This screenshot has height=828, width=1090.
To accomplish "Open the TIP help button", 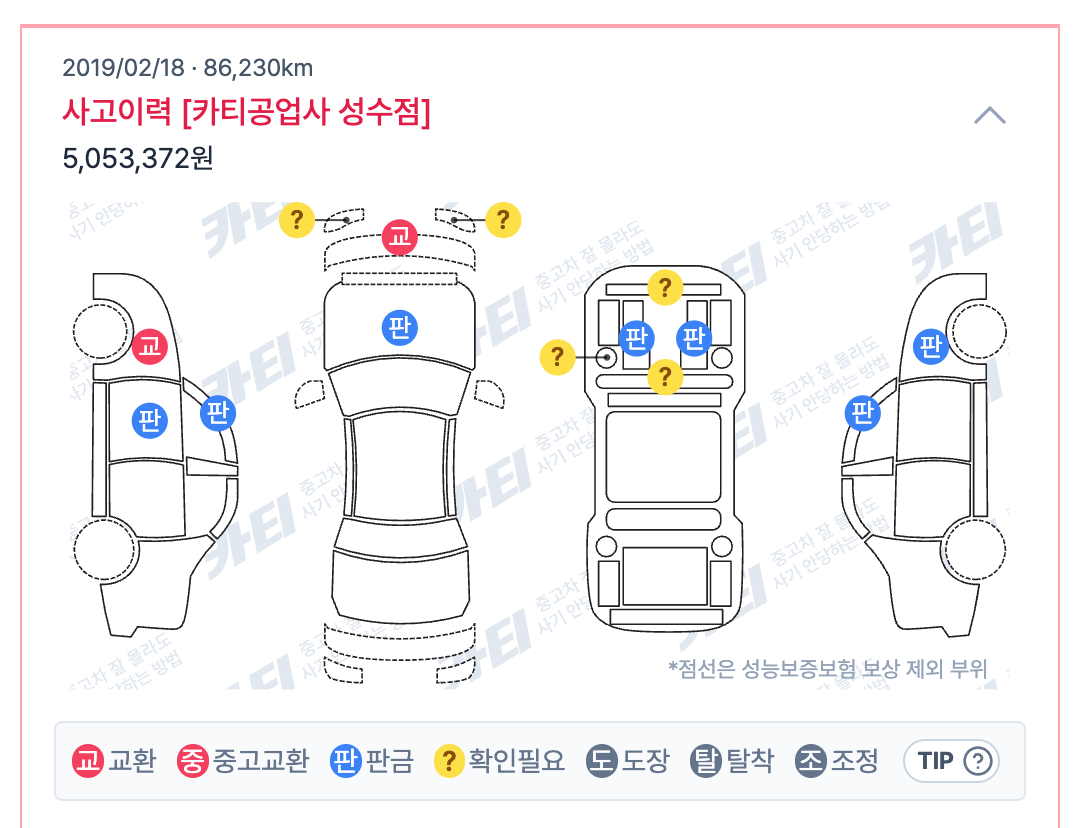I will (952, 761).
